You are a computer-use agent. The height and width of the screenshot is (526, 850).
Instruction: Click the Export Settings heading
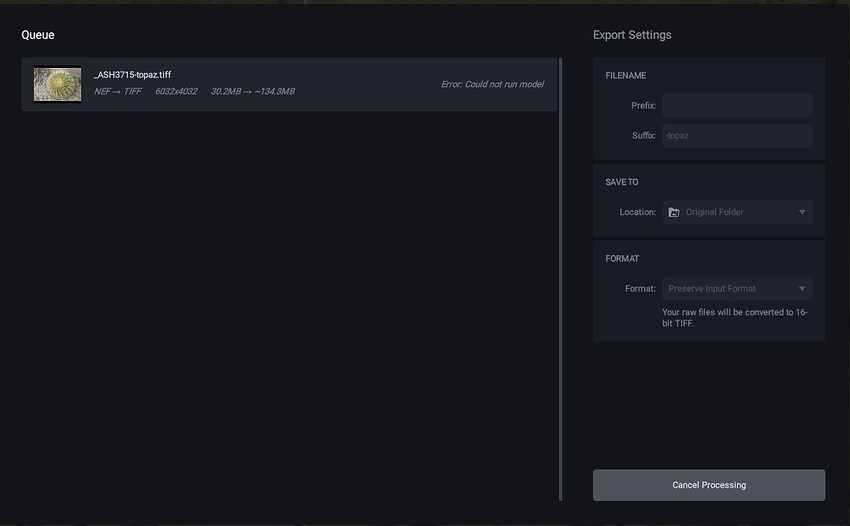(x=632, y=35)
